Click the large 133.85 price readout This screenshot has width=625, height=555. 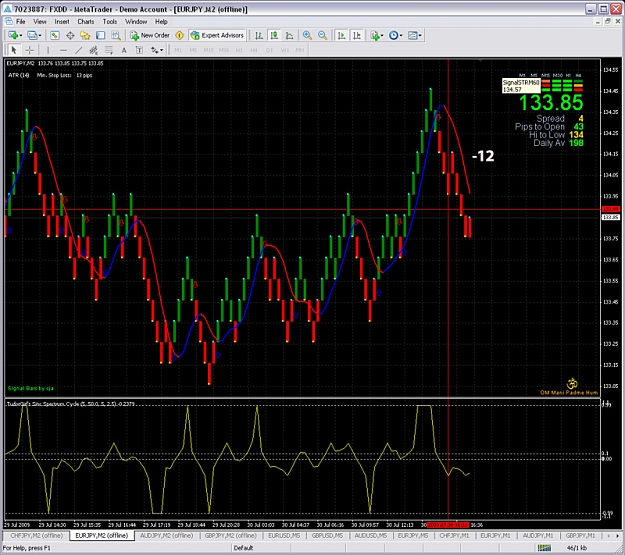point(551,102)
